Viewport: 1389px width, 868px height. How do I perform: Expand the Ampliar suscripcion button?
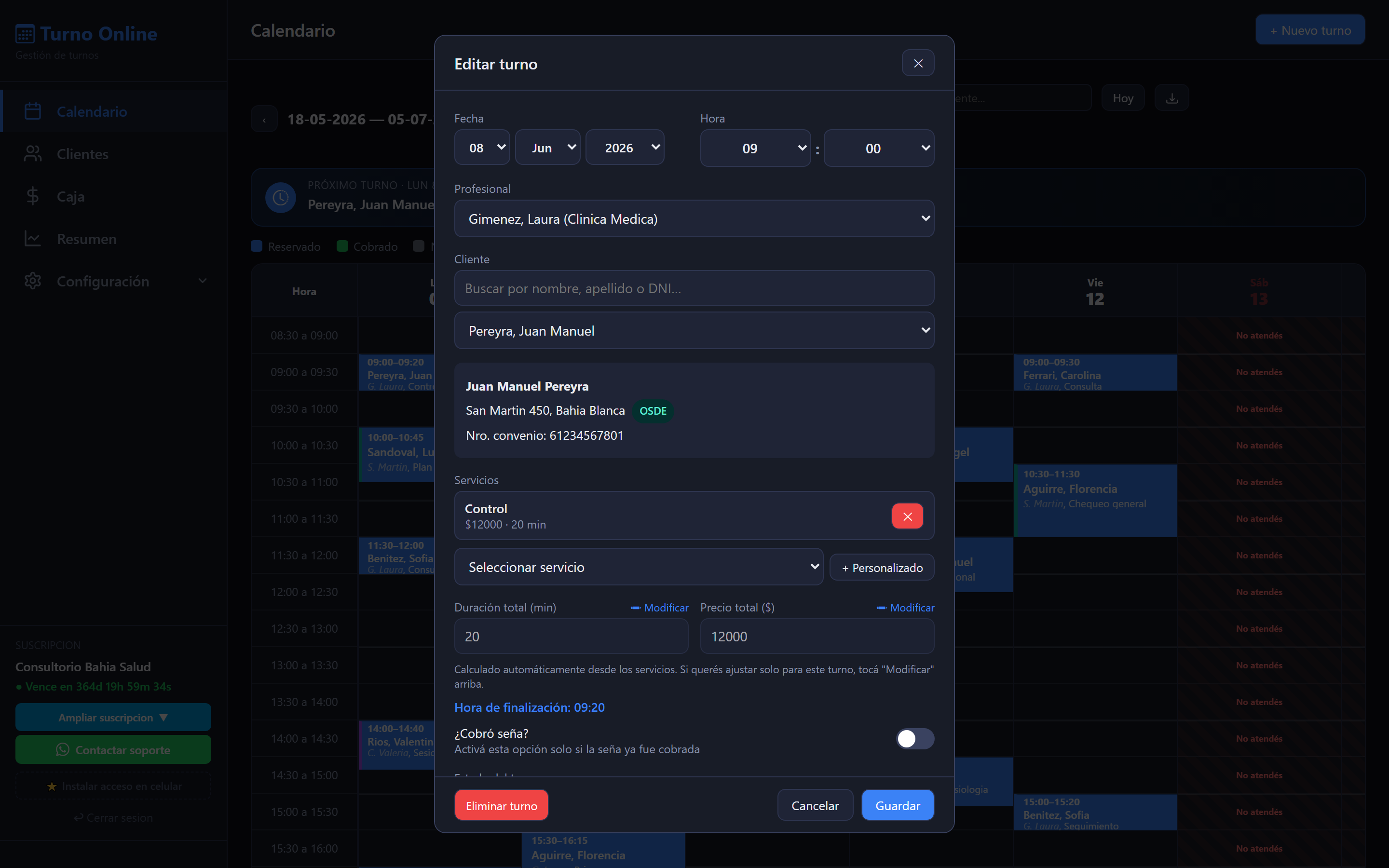tap(113, 718)
